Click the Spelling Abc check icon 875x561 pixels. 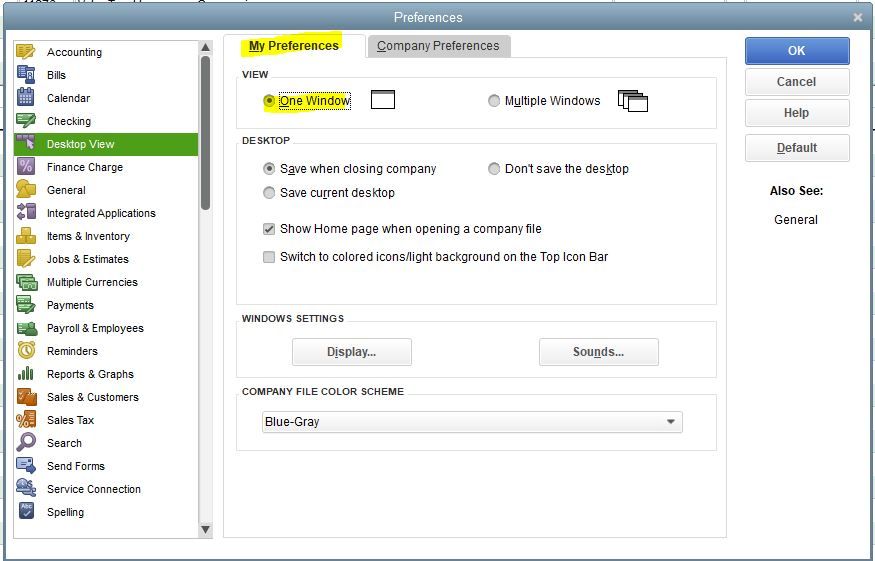pos(26,511)
